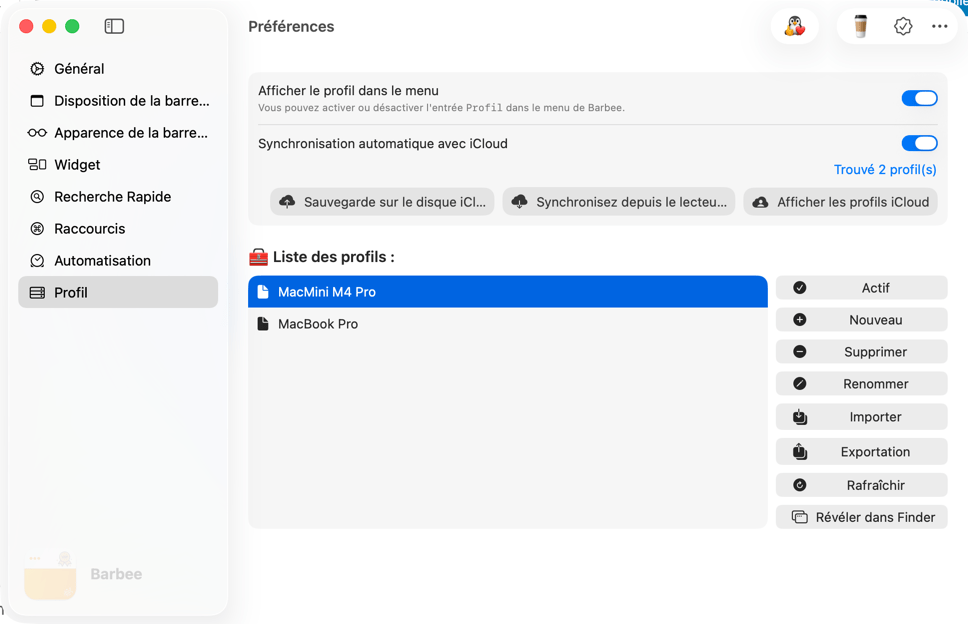Screen dimensions: 968x624
Task: Toggle Afficher le profil dans le menu
Action: [x=919, y=98]
